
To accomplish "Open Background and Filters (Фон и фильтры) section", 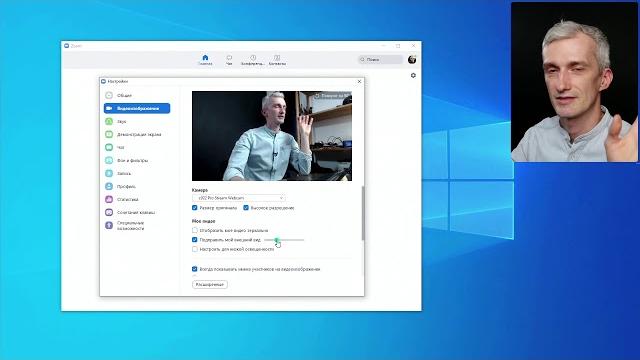I will click(x=132, y=160).
